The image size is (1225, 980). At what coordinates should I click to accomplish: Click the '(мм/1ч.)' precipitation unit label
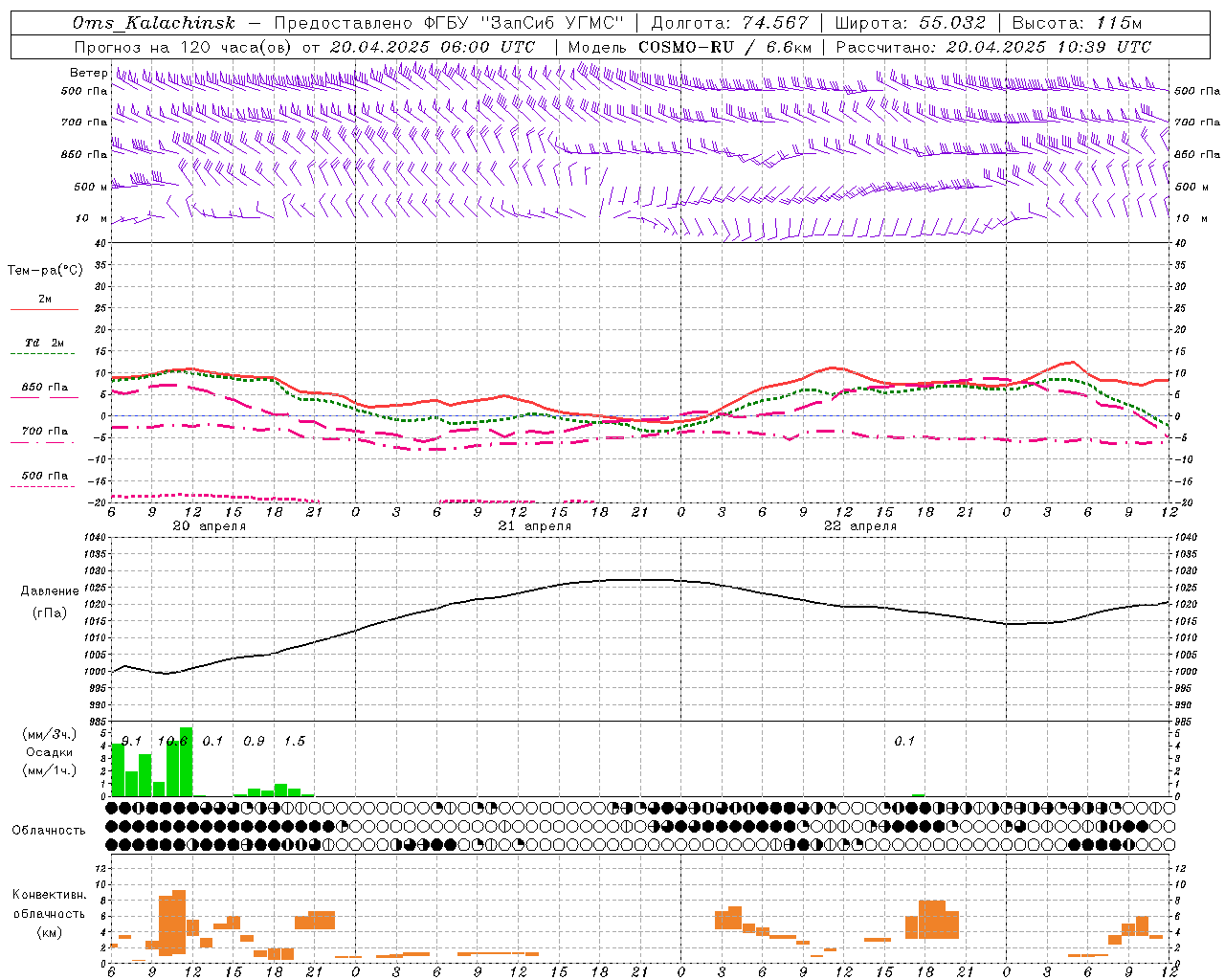coord(49,770)
